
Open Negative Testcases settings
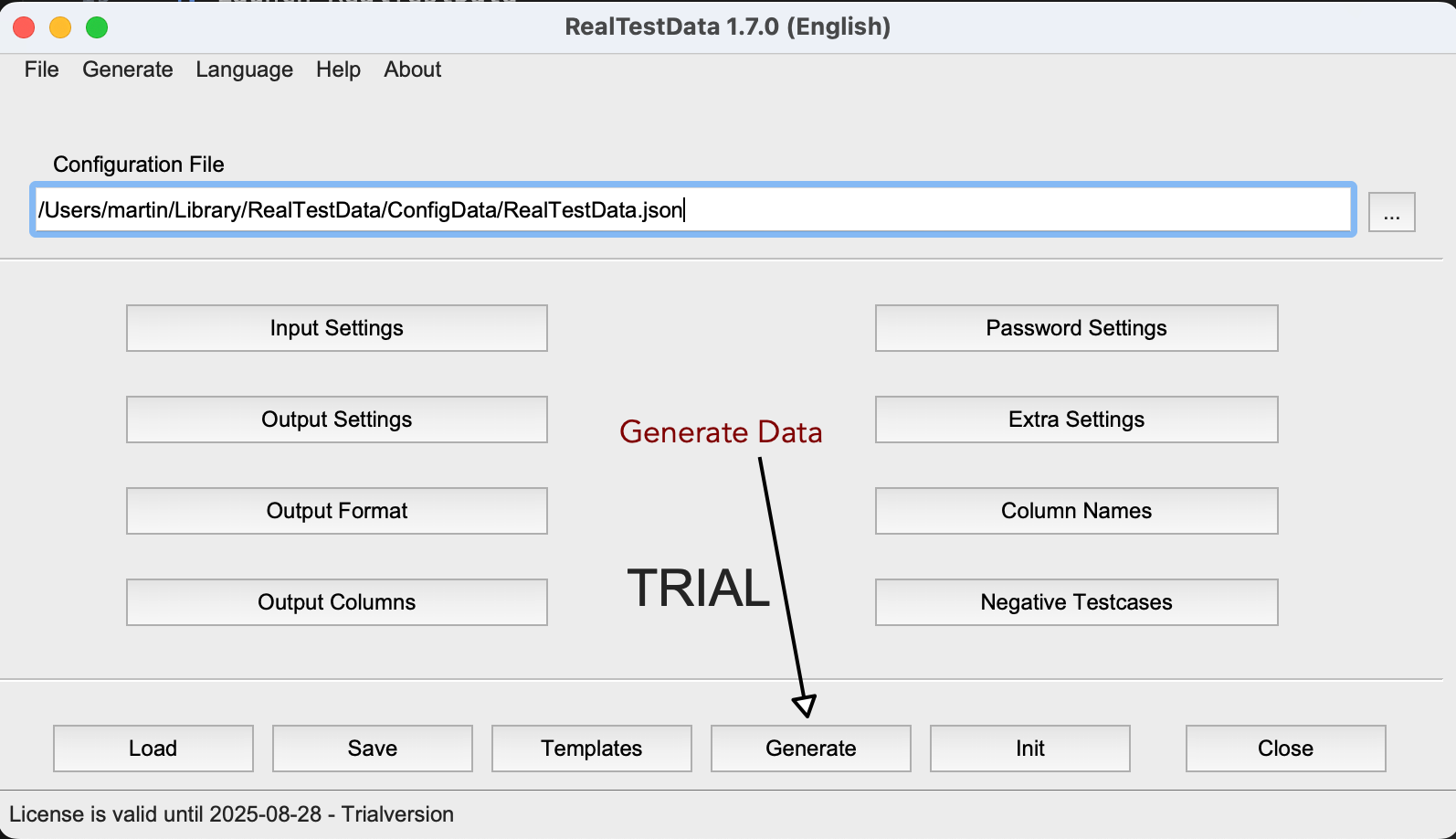1077,602
